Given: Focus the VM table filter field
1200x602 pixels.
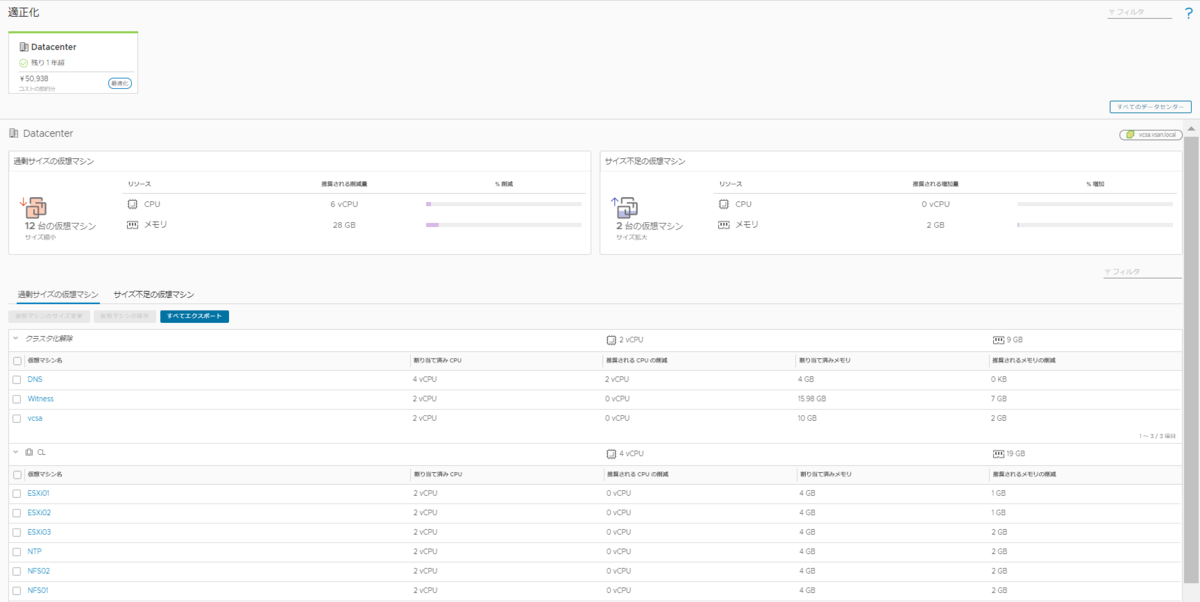Looking at the screenshot, I should 1142,272.
